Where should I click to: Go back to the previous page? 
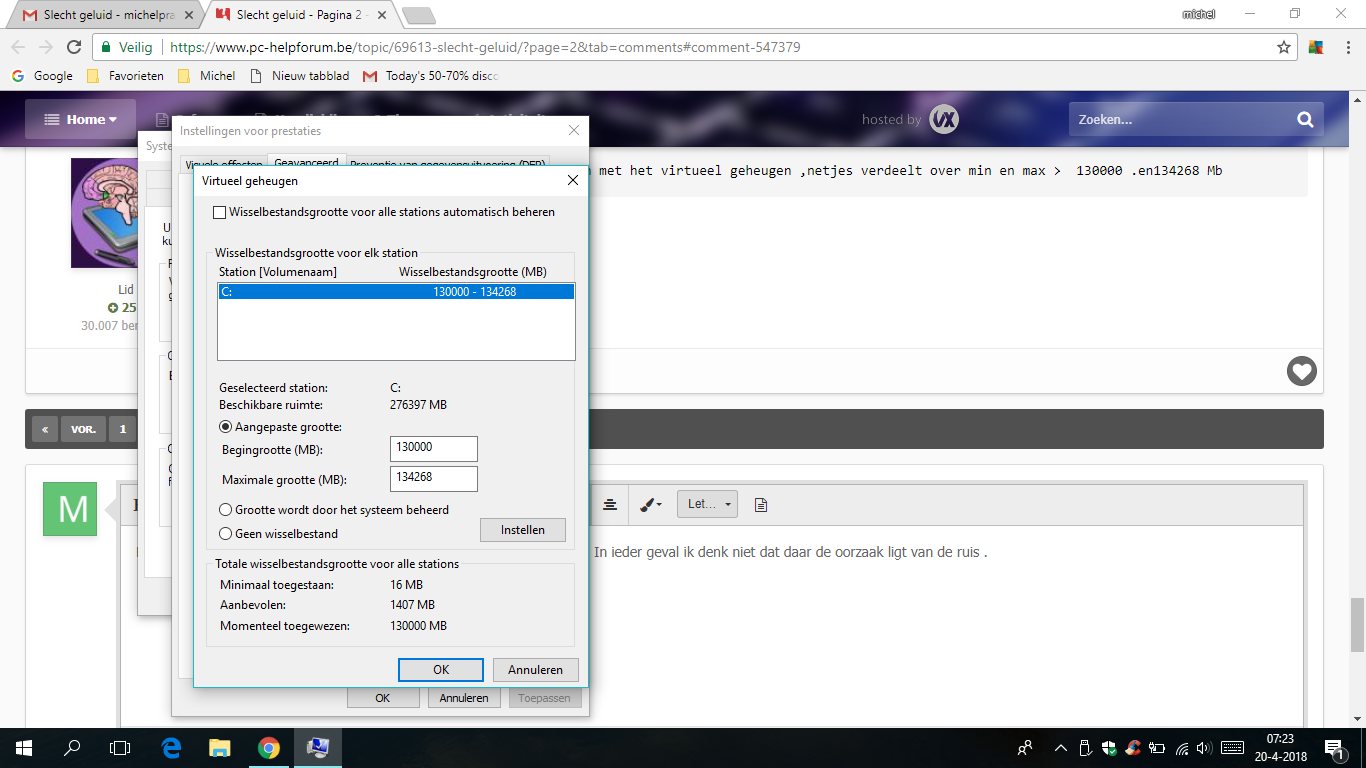pos(17,47)
